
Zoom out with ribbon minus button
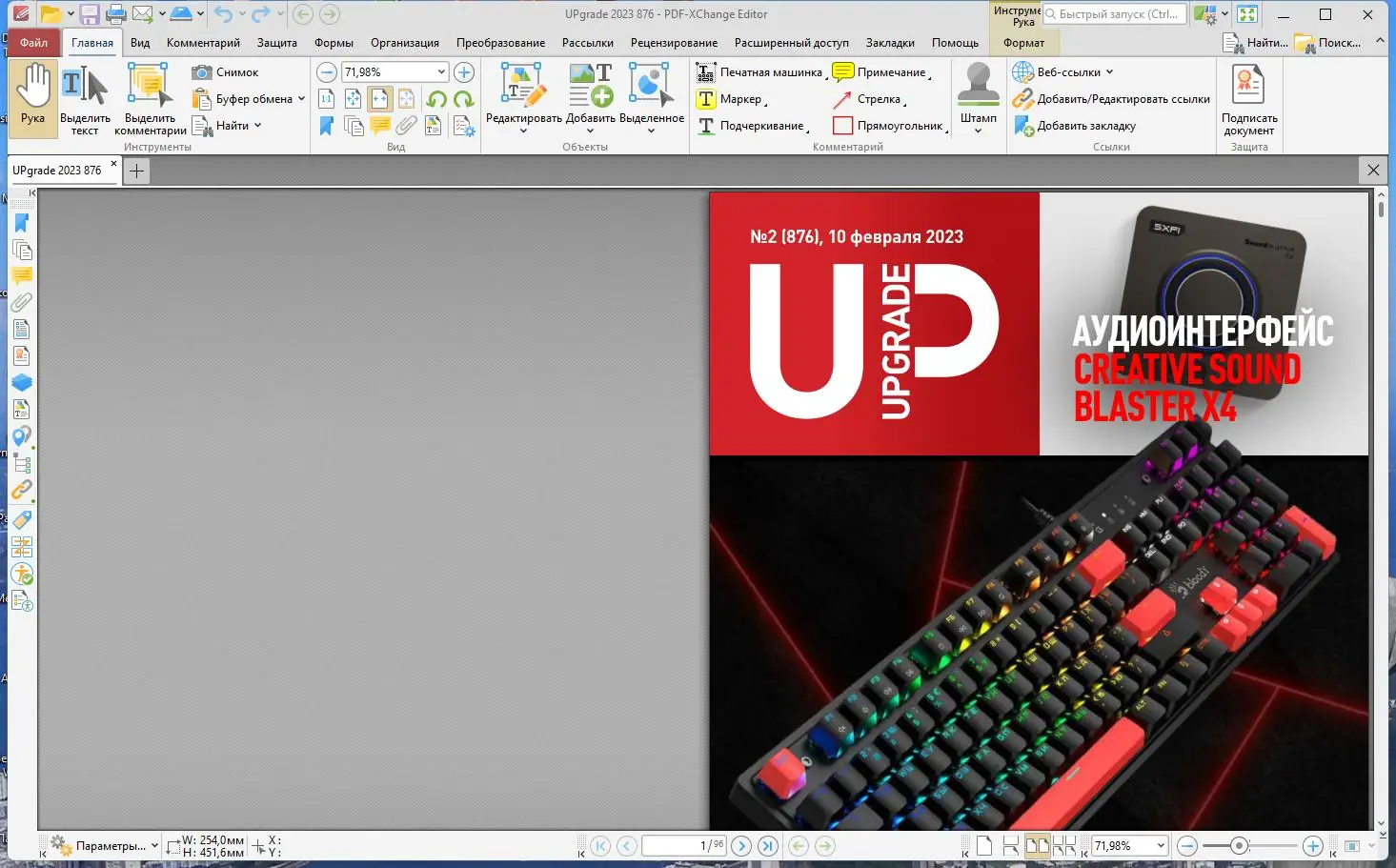tap(326, 72)
